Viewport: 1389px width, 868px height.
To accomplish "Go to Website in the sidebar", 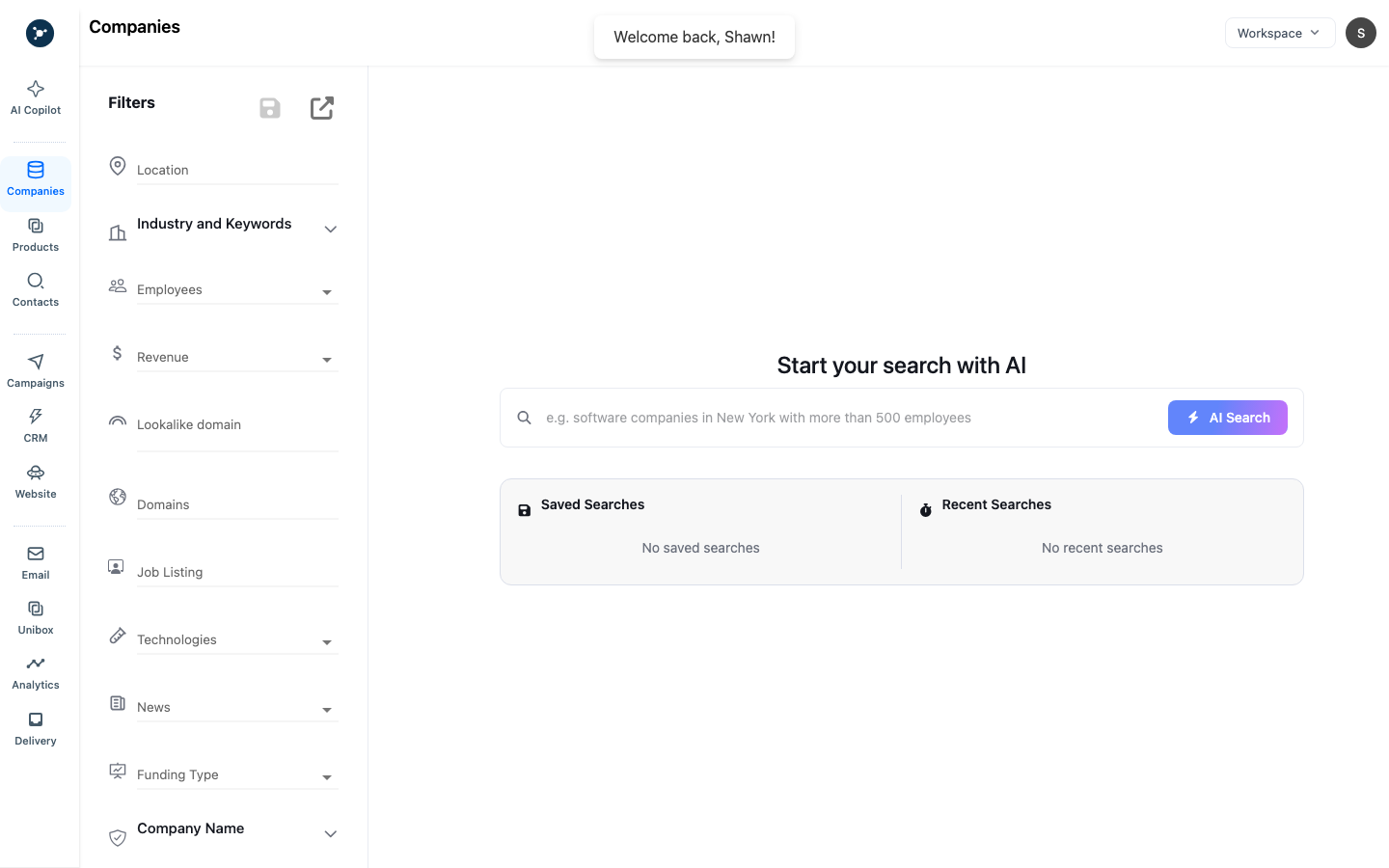I will [x=36, y=482].
